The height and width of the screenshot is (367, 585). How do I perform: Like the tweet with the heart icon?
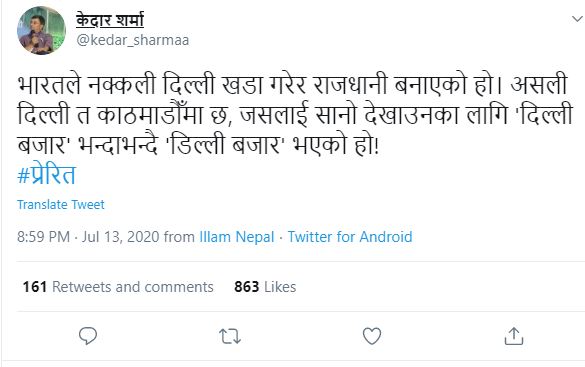click(x=372, y=336)
